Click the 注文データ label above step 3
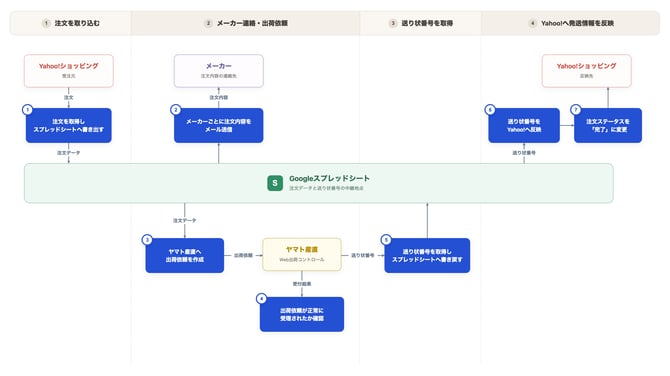The height and width of the screenshot is (376, 670). pos(185,220)
